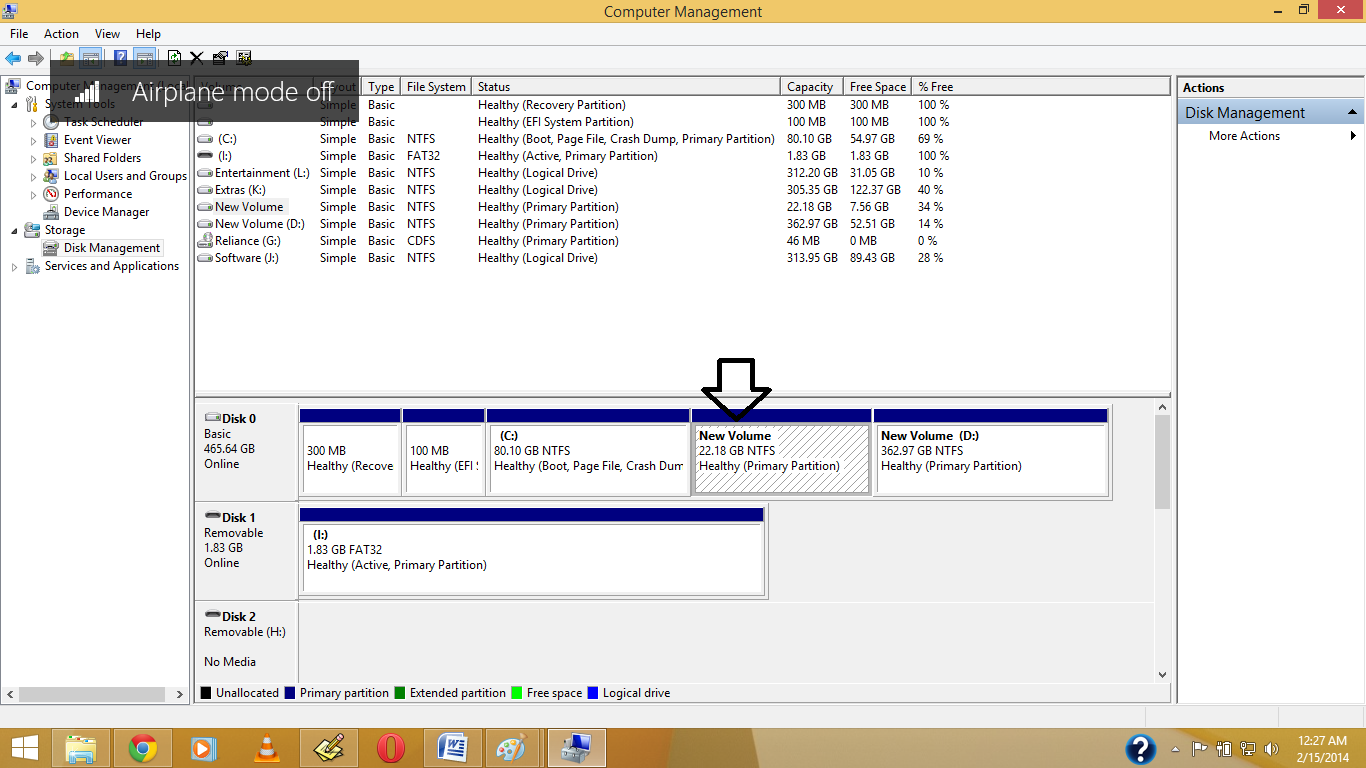Image resolution: width=1366 pixels, height=768 pixels.
Task: Select the (C:) drive icon in volume list
Action: pos(205,139)
